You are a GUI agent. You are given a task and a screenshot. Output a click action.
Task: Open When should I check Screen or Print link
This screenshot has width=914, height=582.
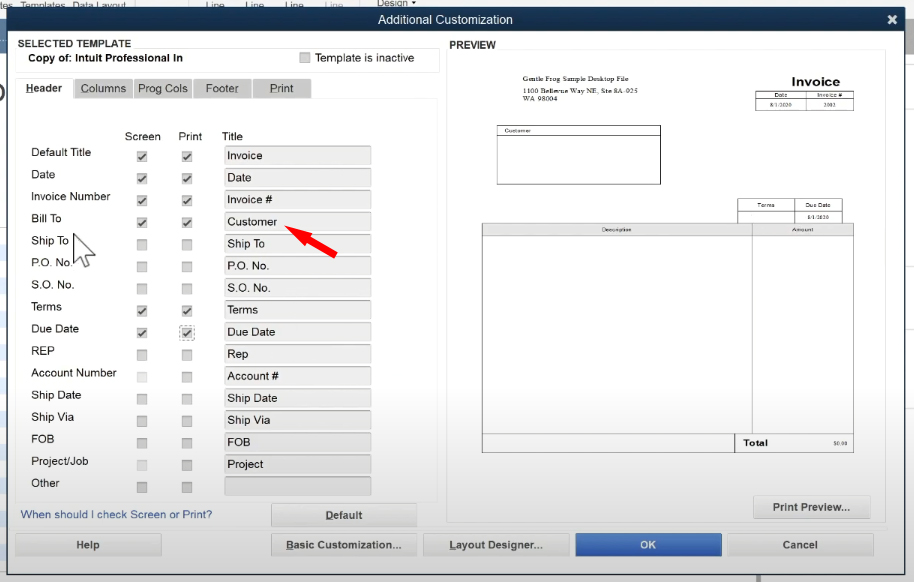(x=116, y=514)
